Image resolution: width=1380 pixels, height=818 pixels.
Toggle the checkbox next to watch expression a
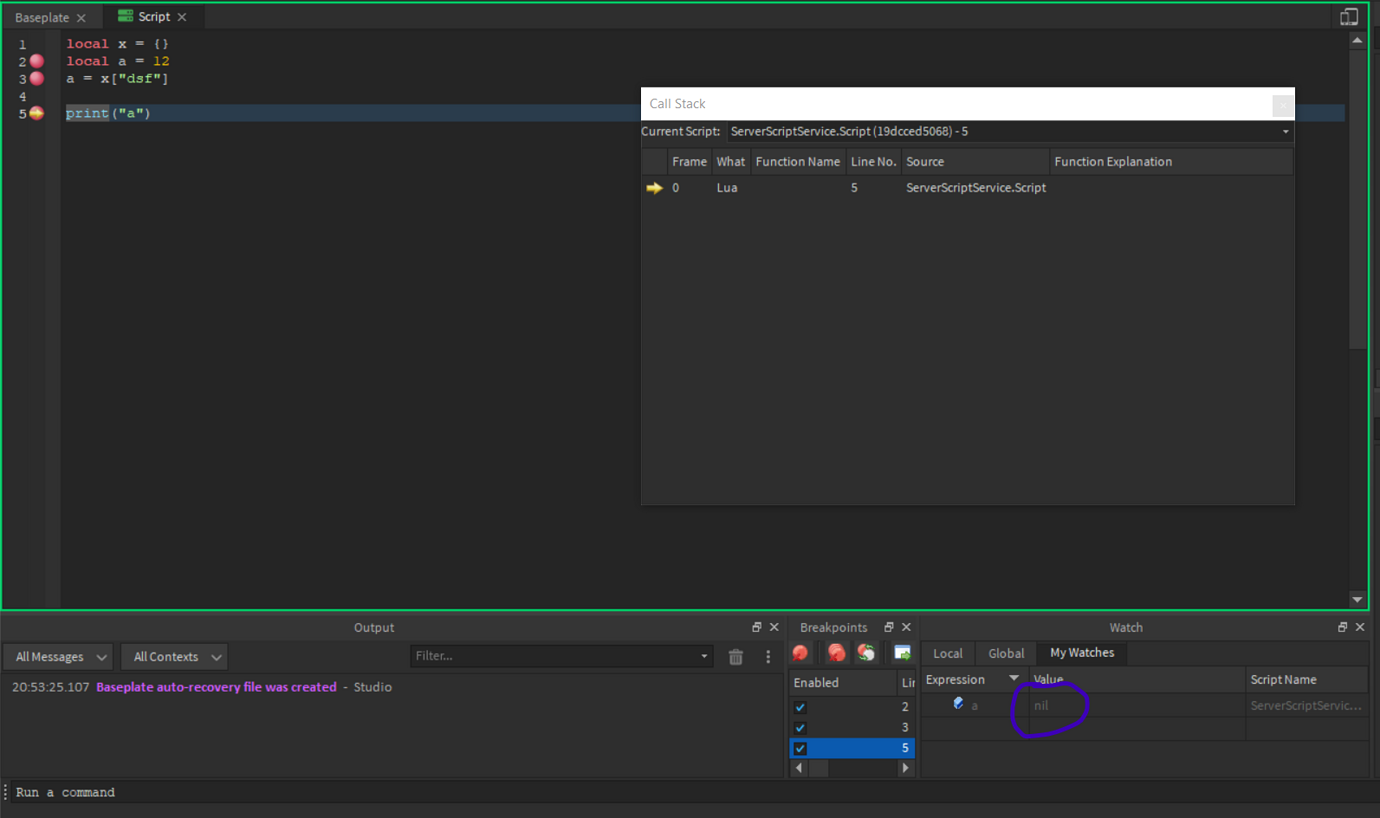tap(957, 703)
